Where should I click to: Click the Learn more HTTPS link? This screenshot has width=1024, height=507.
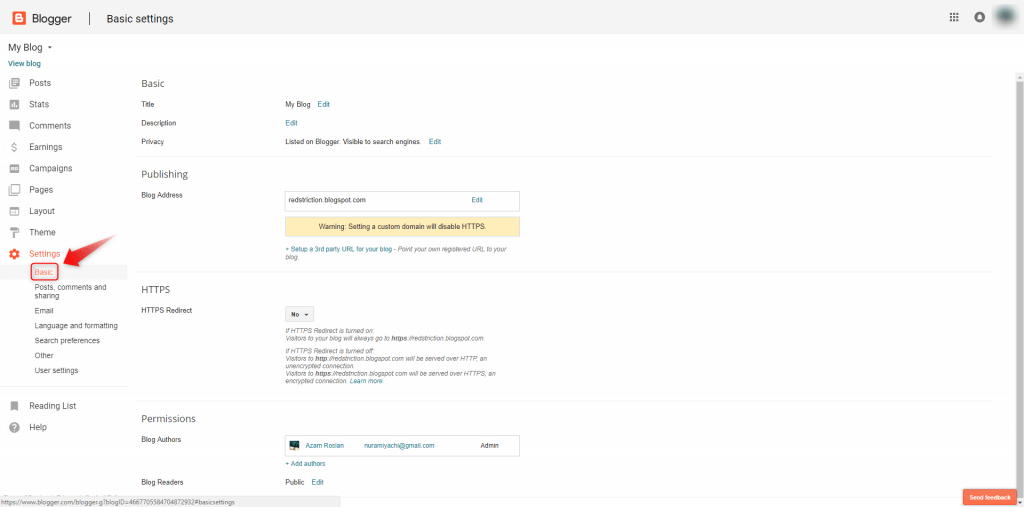click(366, 381)
